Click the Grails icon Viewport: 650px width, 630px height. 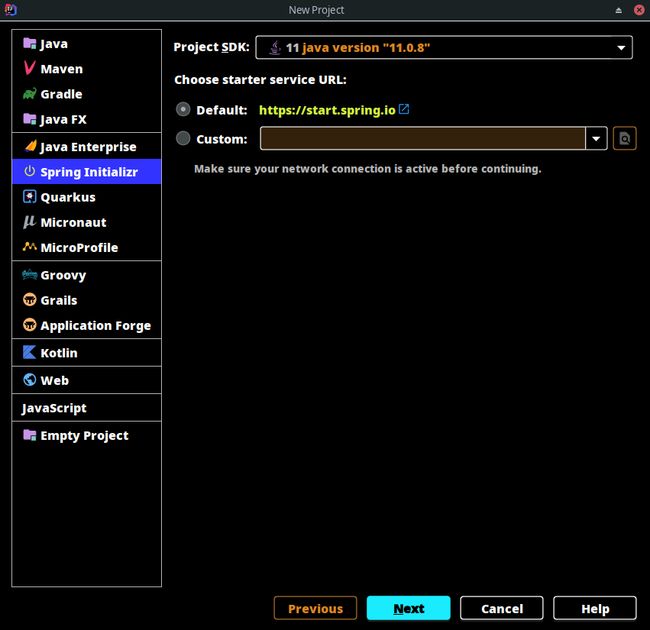point(29,299)
